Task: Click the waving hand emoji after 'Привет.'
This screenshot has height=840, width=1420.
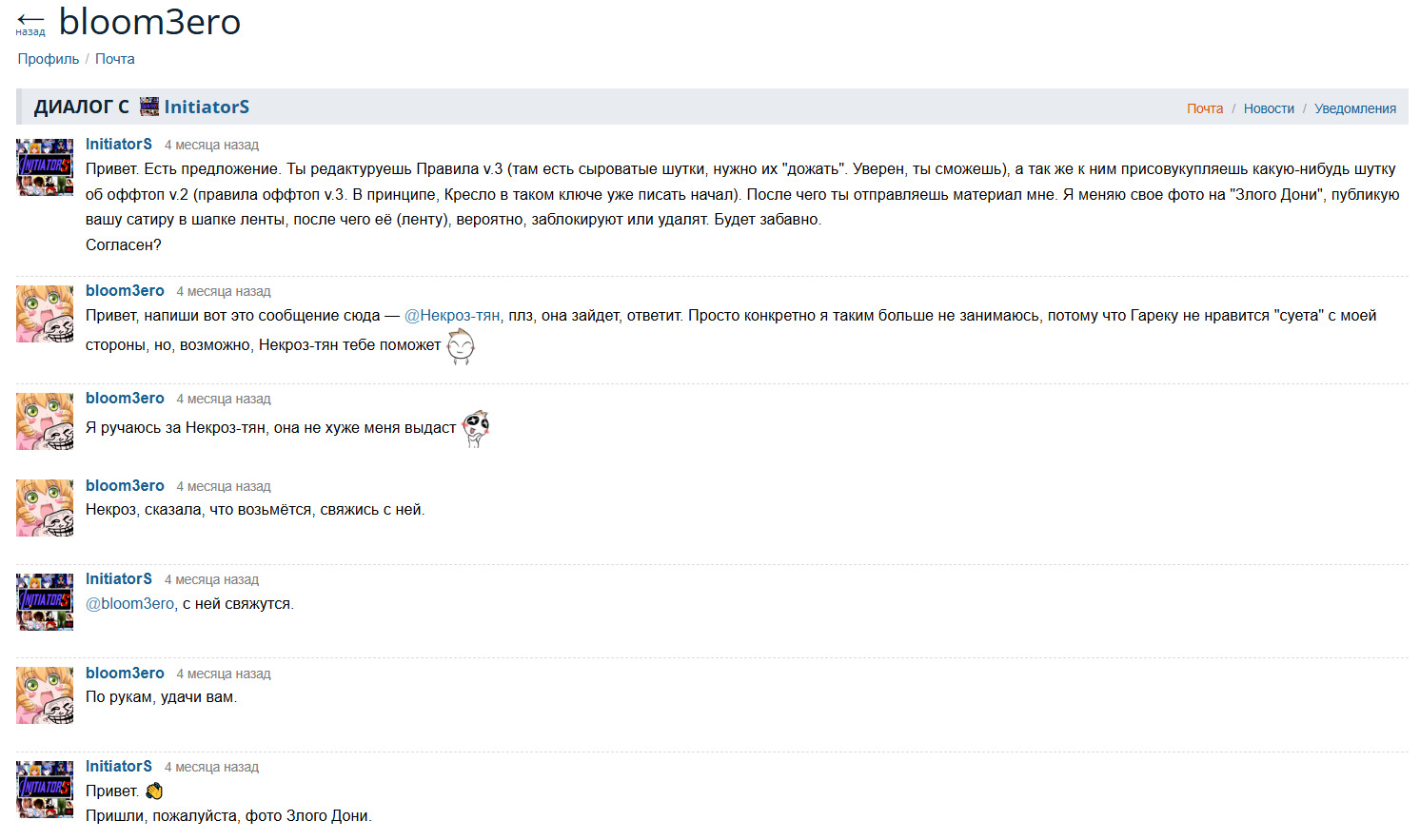Action: point(154,791)
